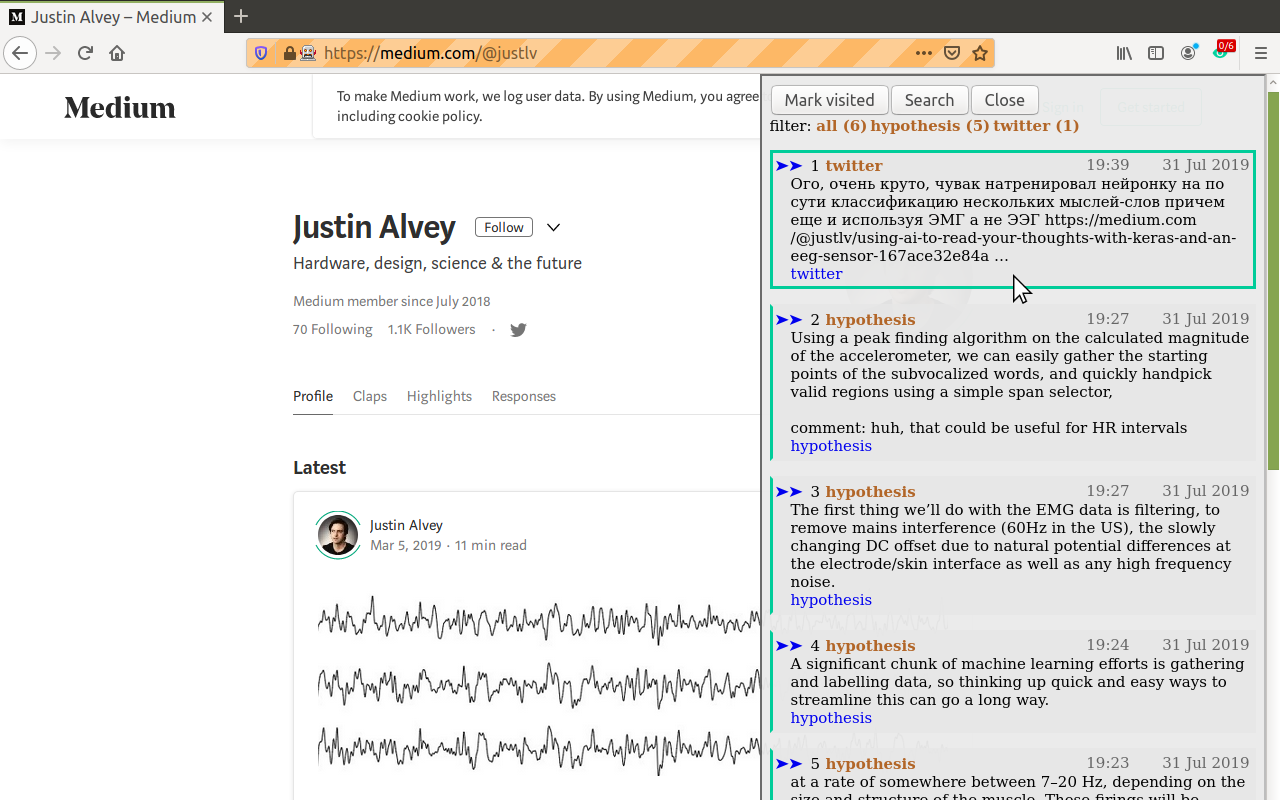This screenshot has height=800, width=1280.
Task: Click the tracking protection shield icon
Action: [x=262, y=53]
